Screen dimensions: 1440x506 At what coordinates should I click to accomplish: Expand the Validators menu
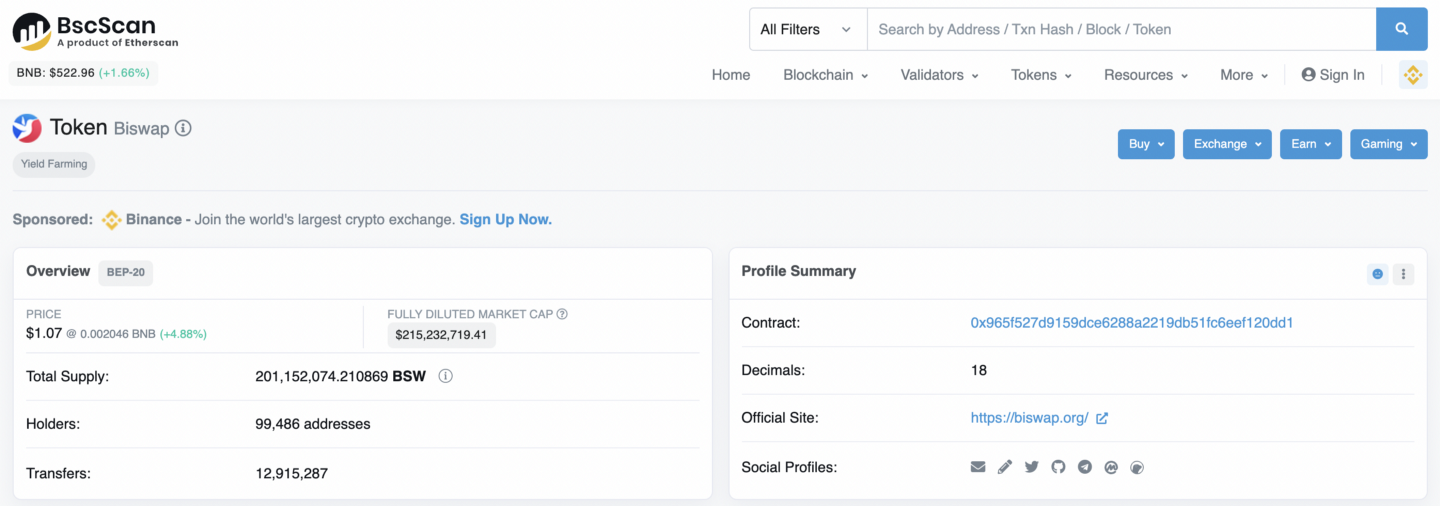click(939, 75)
